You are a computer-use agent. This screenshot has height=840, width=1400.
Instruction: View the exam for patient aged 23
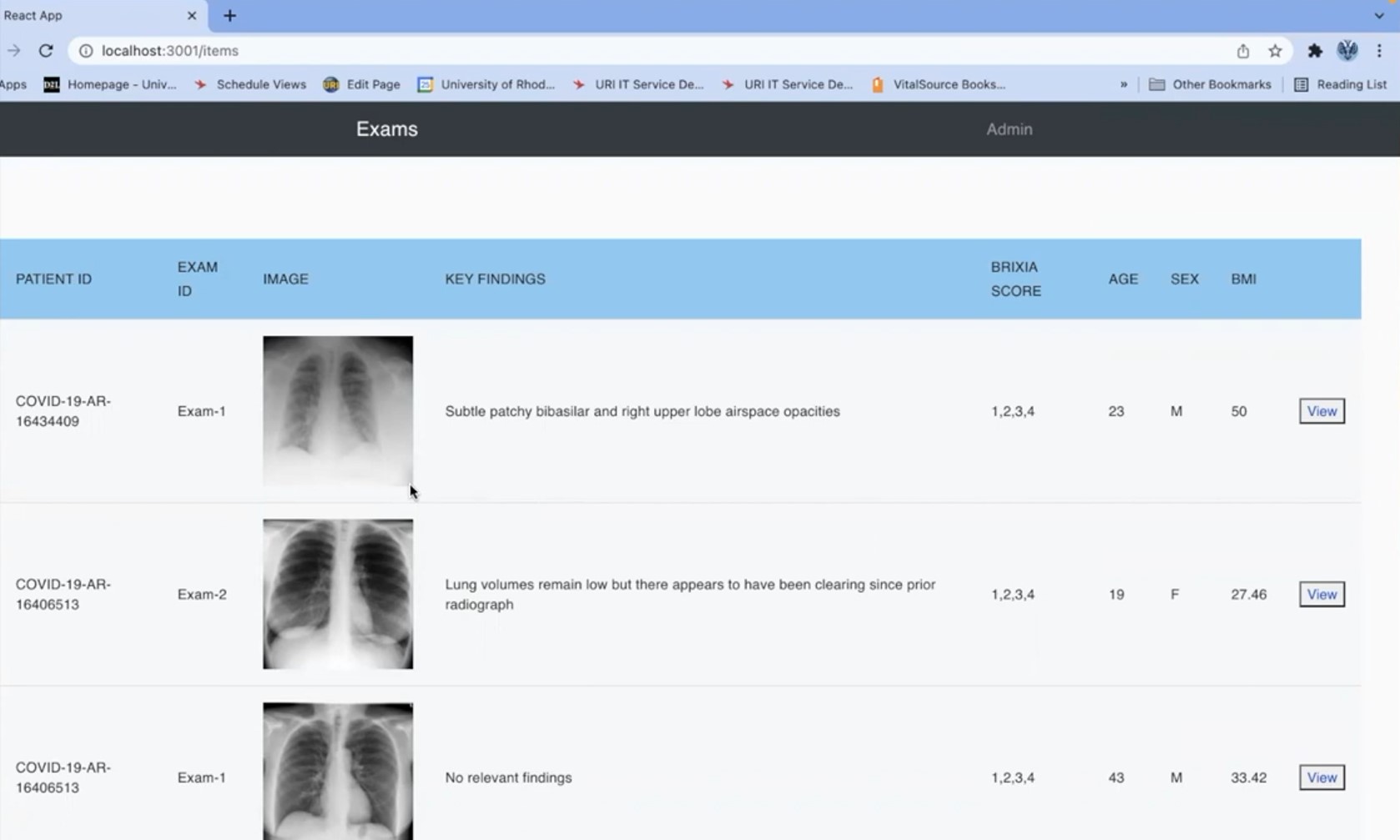1321,411
